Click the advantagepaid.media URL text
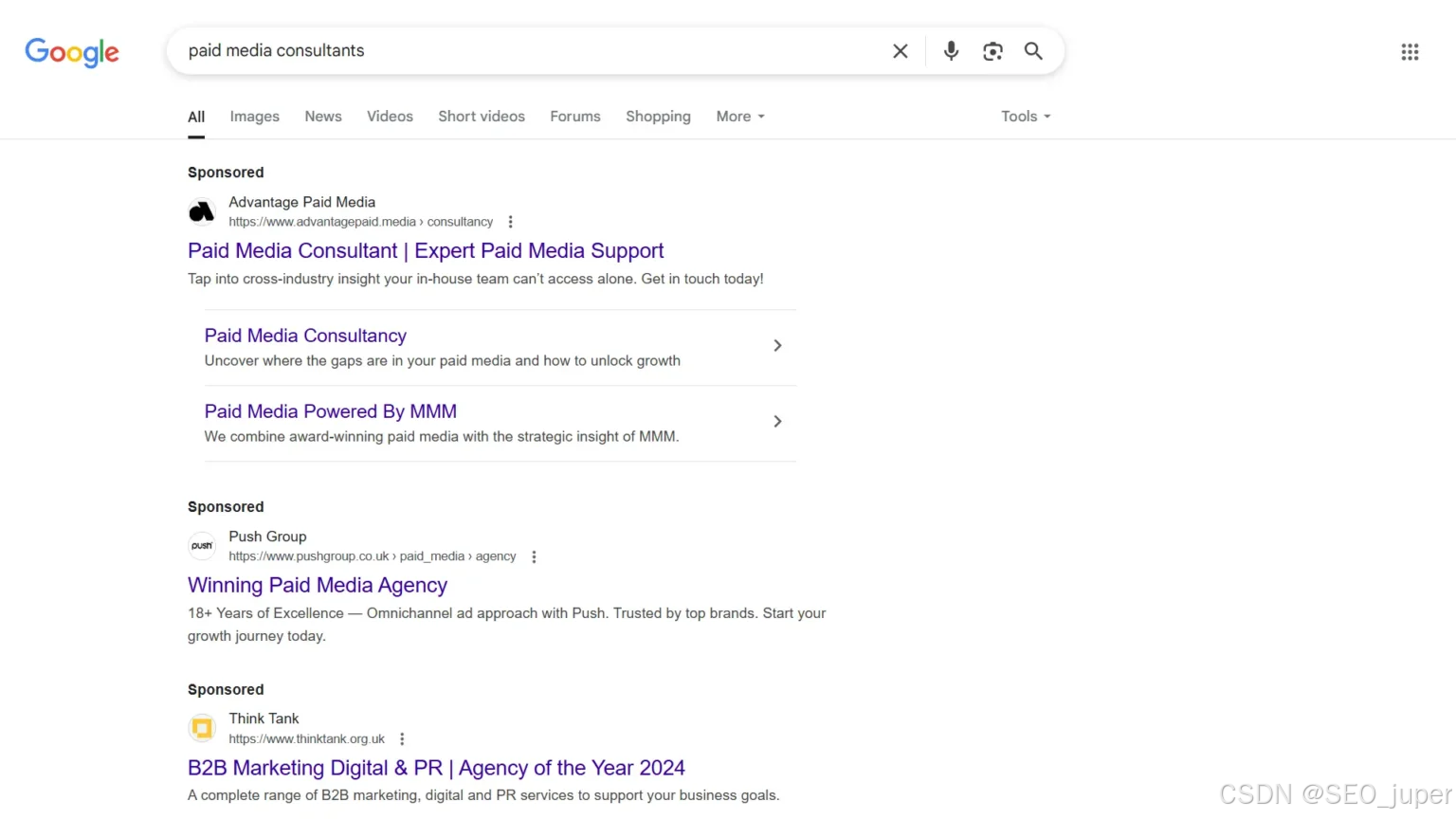1456x819 pixels. [x=361, y=222]
